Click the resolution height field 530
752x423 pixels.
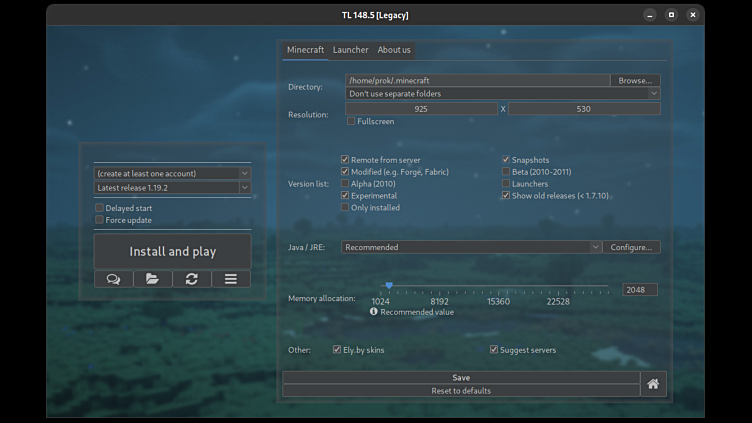[584, 109]
